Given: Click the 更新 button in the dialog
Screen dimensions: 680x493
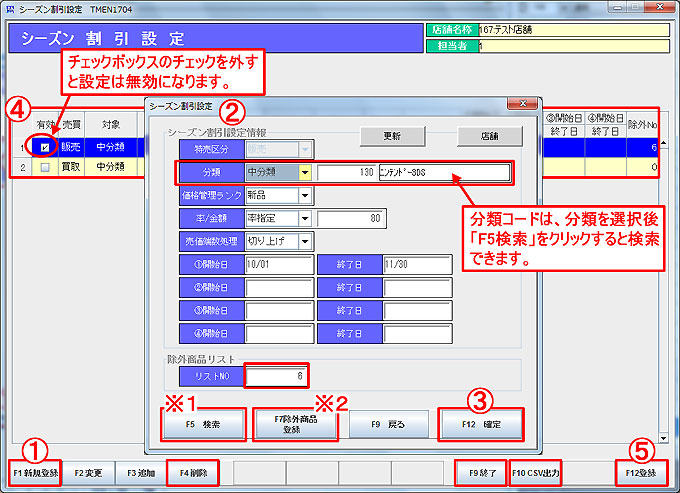Looking at the screenshot, I should point(392,136).
